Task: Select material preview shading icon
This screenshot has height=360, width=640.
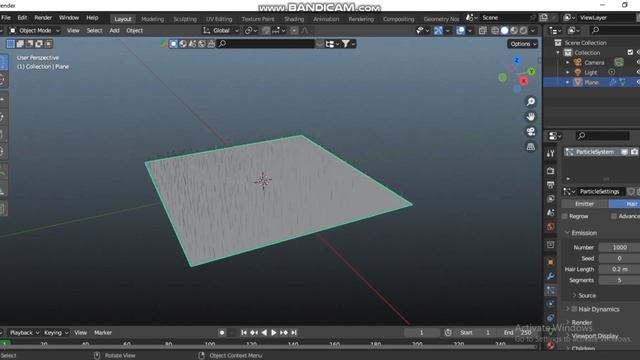Action: (x=514, y=31)
